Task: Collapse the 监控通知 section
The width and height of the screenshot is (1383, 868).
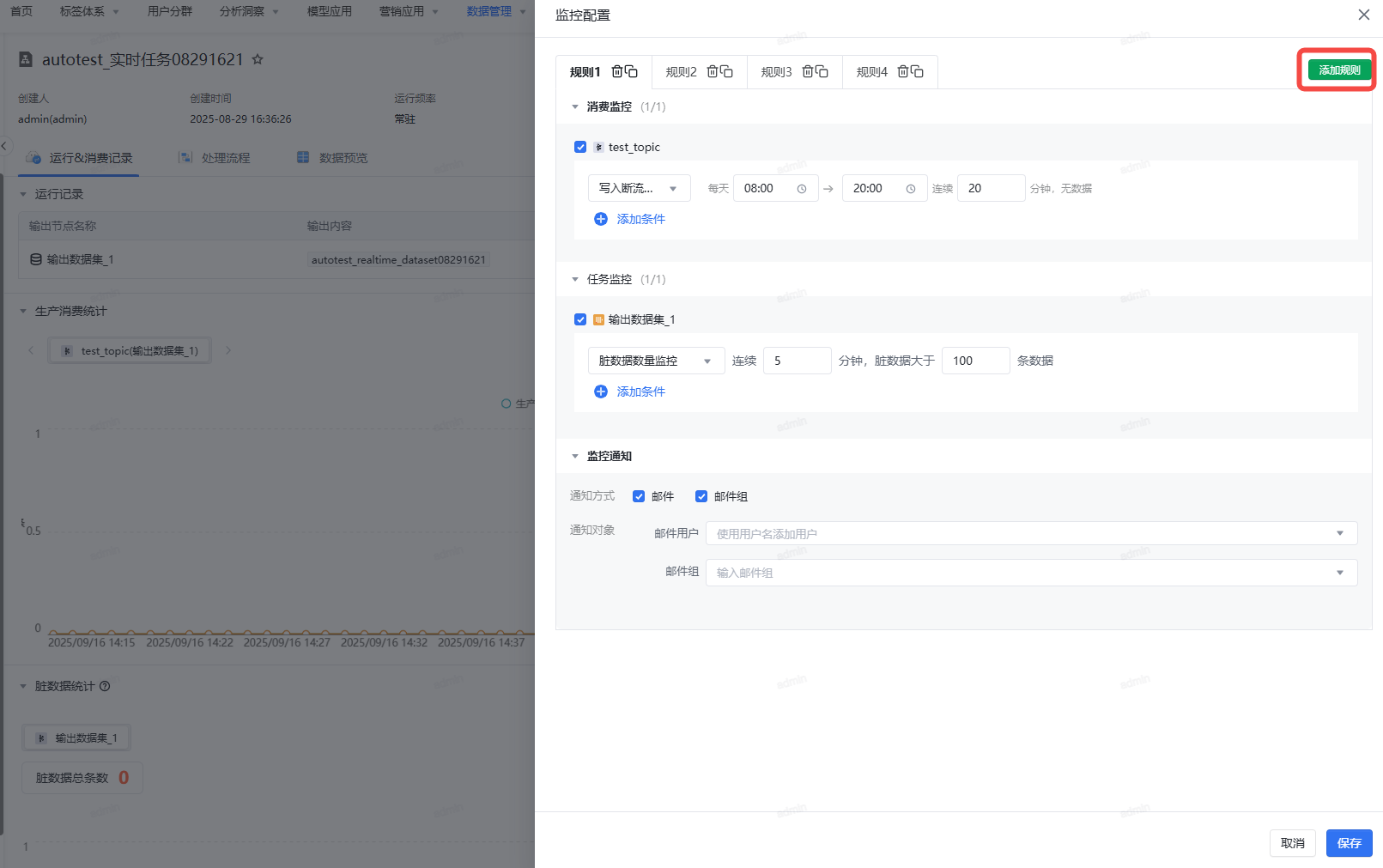Action: point(575,456)
